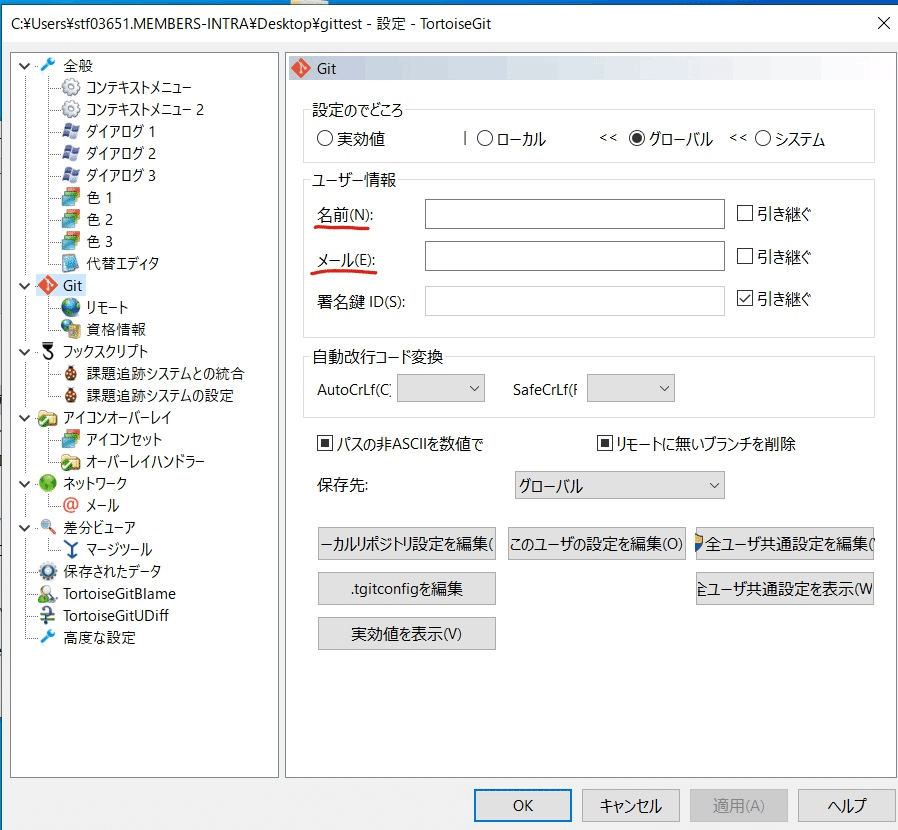The height and width of the screenshot is (830, 898).
Task: Open the AutoCrLf dropdown
Action: tap(441, 388)
